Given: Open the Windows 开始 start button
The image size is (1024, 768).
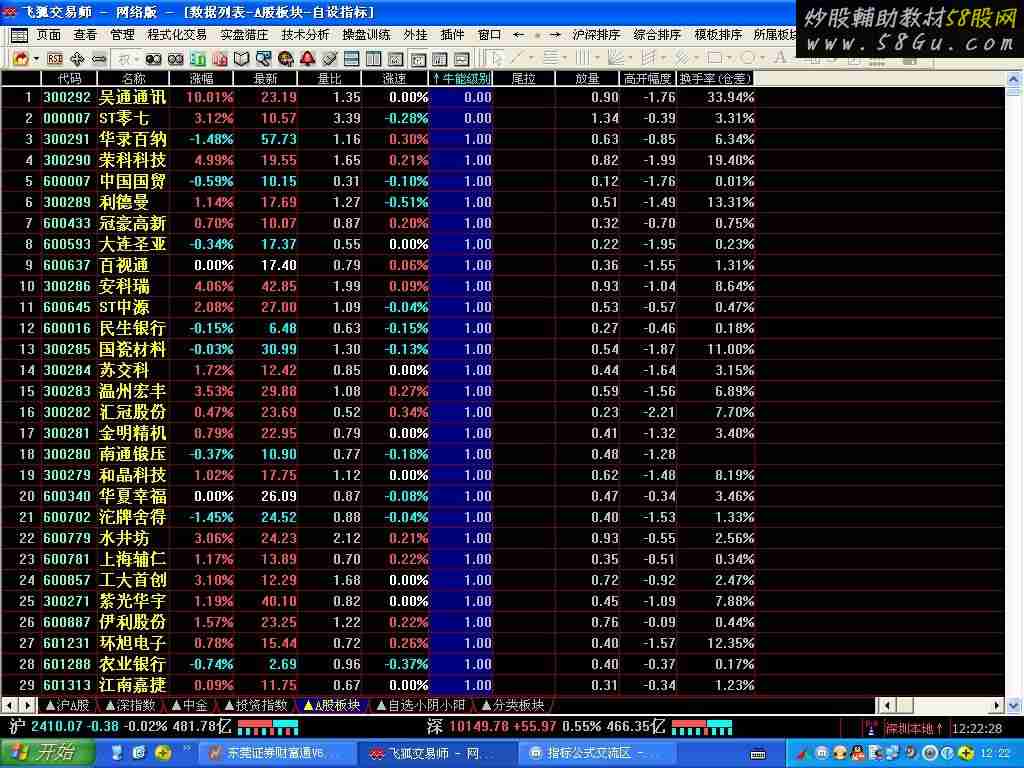Looking at the screenshot, I should [x=47, y=753].
